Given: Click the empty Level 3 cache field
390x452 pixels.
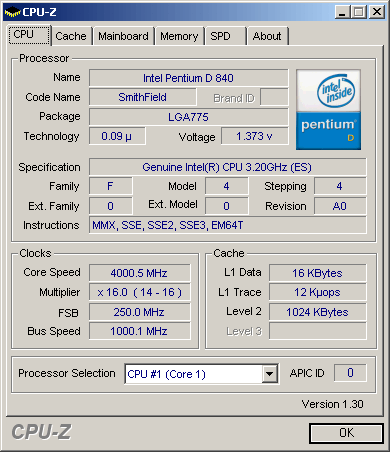Looking at the screenshot, I should tap(318, 331).
